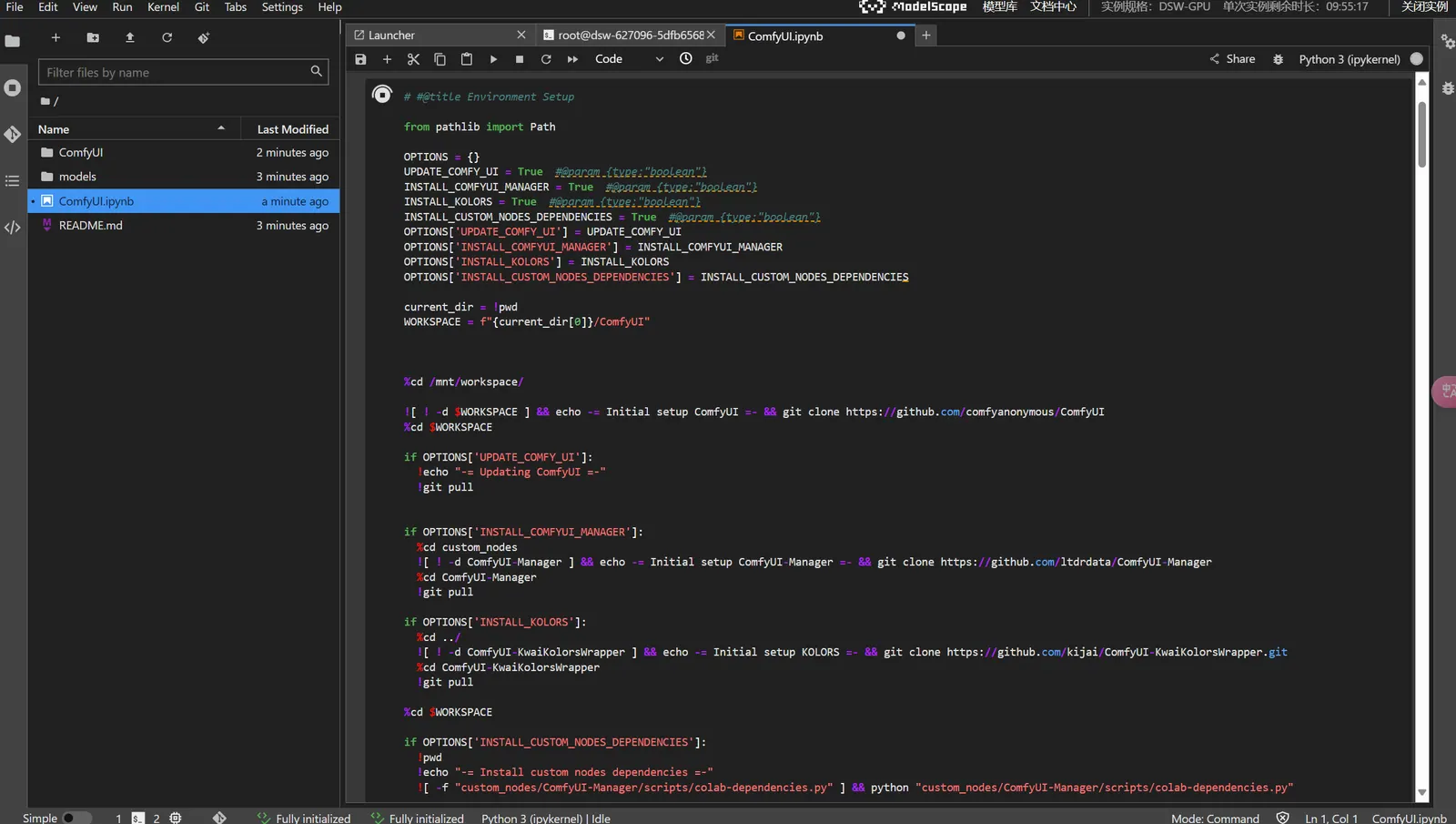This screenshot has height=824, width=1456.
Task: Click the Share button
Action: (x=1232, y=59)
